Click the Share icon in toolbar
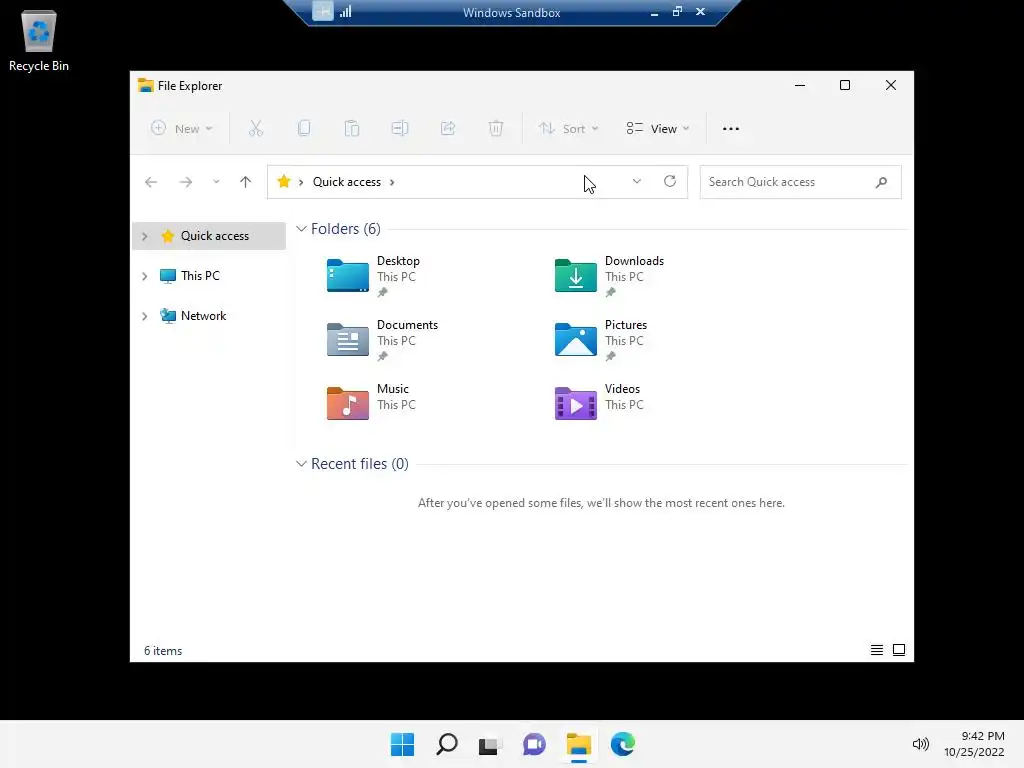Image resolution: width=1024 pixels, height=768 pixels. click(448, 129)
